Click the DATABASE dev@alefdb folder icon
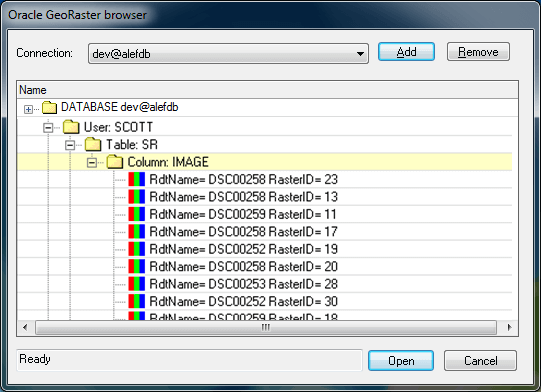This screenshot has width=541, height=392. tap(49, 107)
